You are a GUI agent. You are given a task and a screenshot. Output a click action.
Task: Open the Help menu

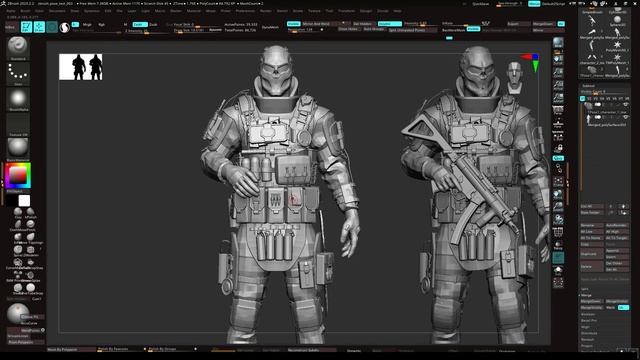(x=397, y=11)
